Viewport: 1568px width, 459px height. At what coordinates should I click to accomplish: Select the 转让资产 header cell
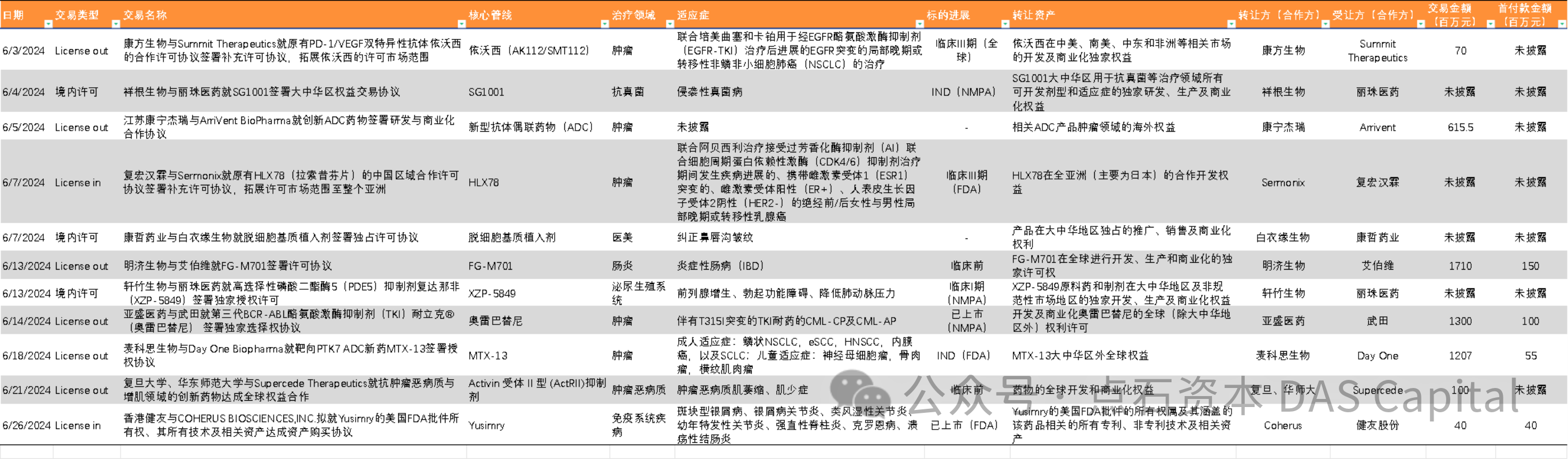point(1034,15)
